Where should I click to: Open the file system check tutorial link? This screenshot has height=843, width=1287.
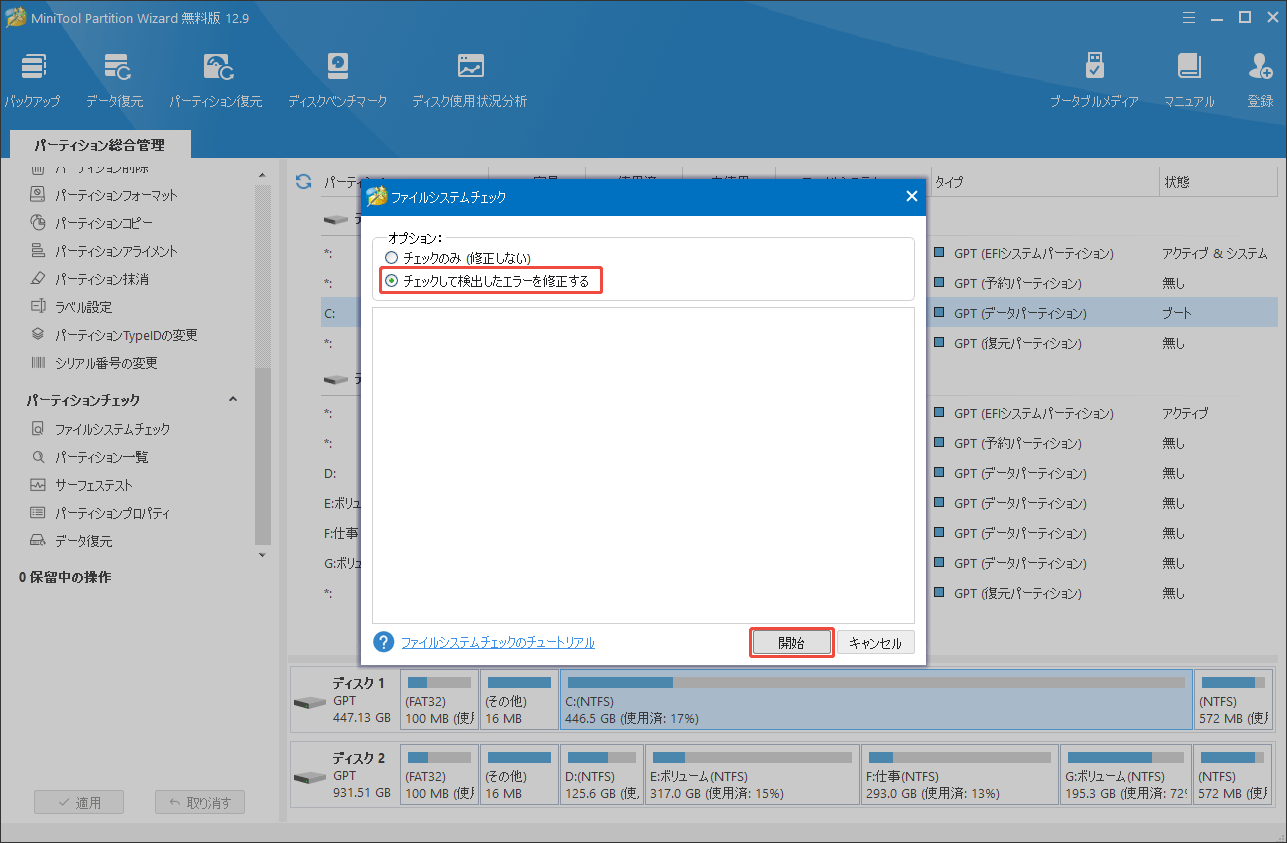pos(498,642)
